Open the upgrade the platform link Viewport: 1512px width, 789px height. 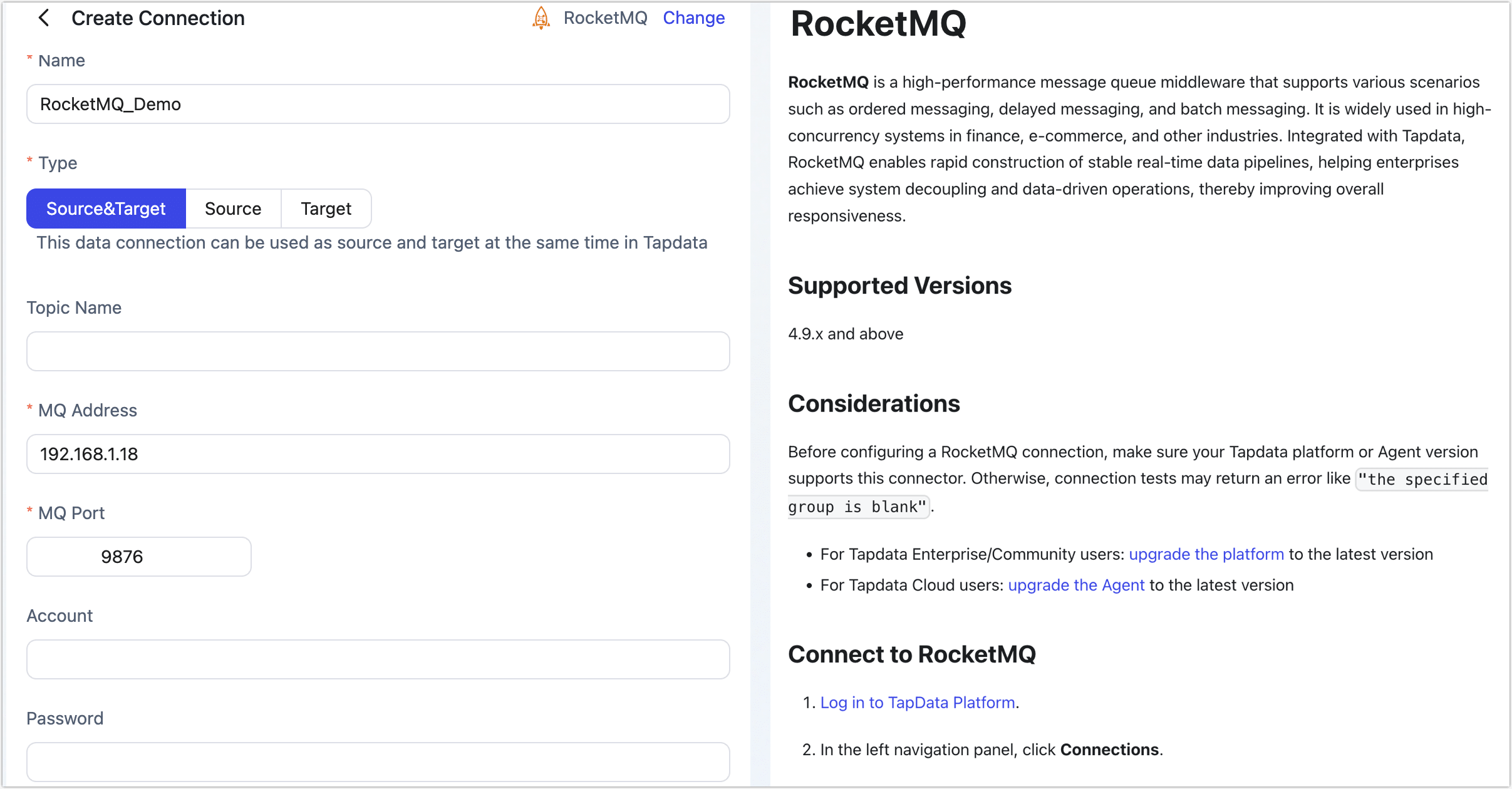click(1205, 554)
